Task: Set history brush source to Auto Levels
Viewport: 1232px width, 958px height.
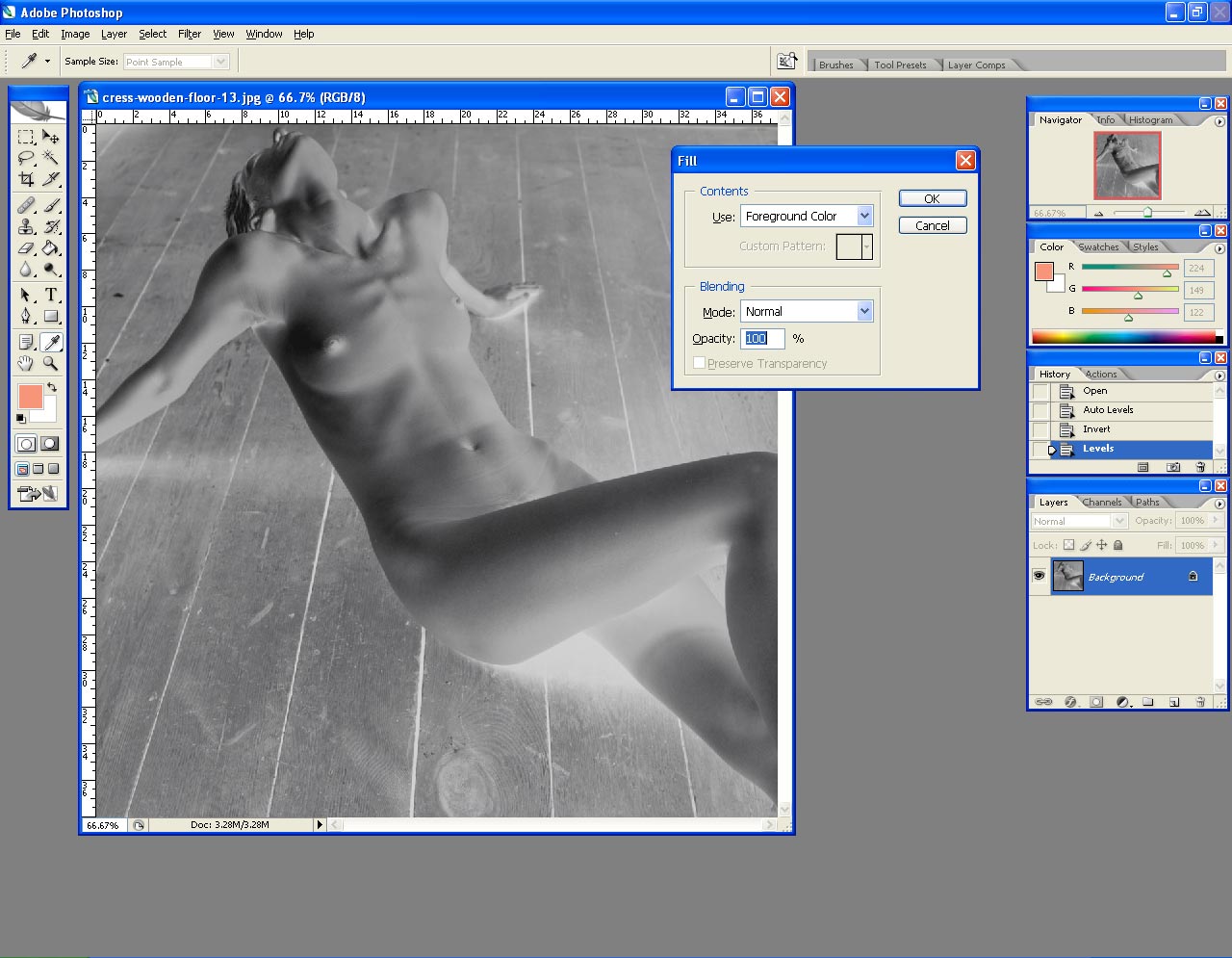Action: point(1040,410)
